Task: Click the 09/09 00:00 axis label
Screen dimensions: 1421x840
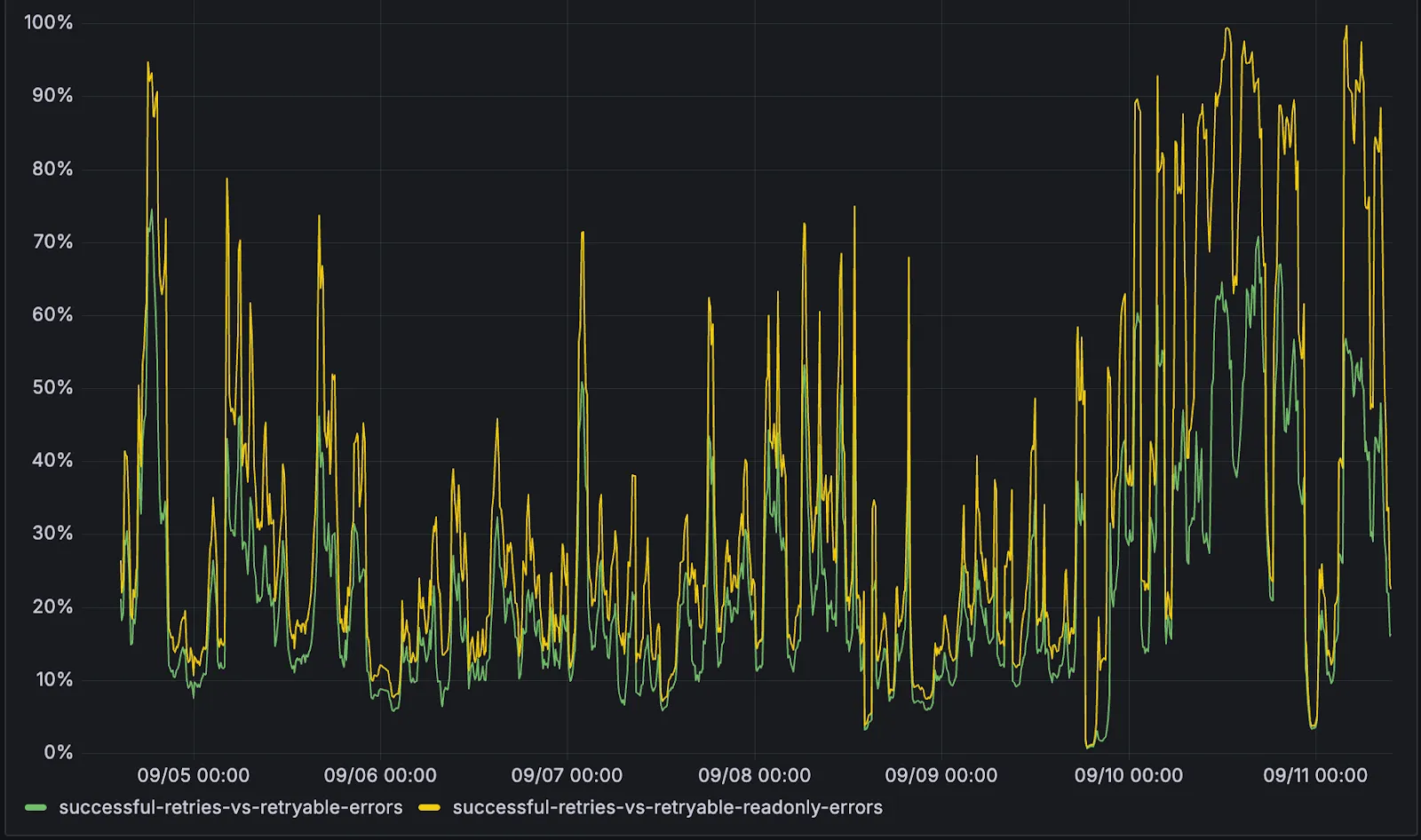Action: click(x=941, y=773)
